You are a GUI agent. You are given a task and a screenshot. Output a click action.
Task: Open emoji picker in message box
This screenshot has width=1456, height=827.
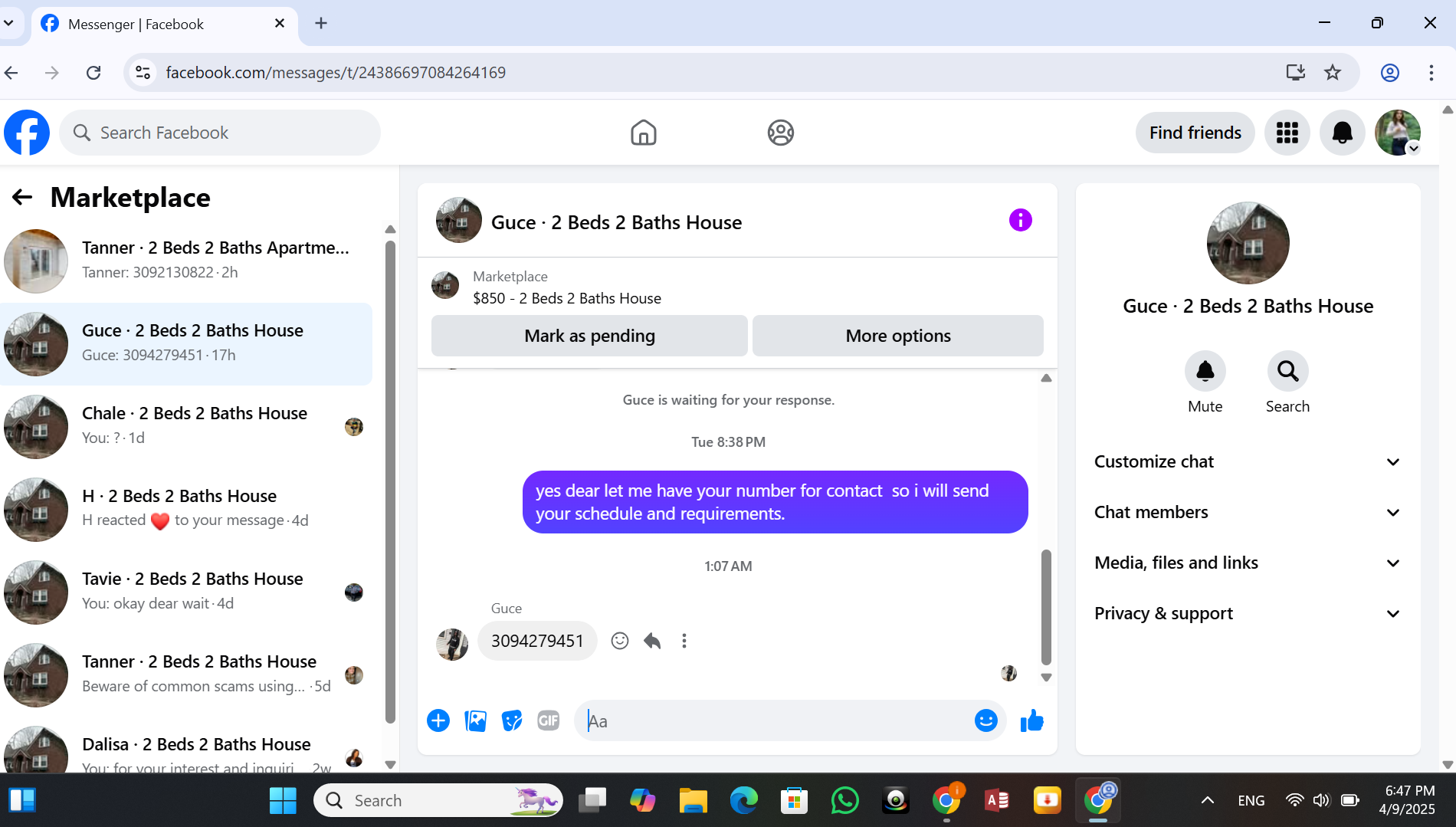click(x=986, y=720)
